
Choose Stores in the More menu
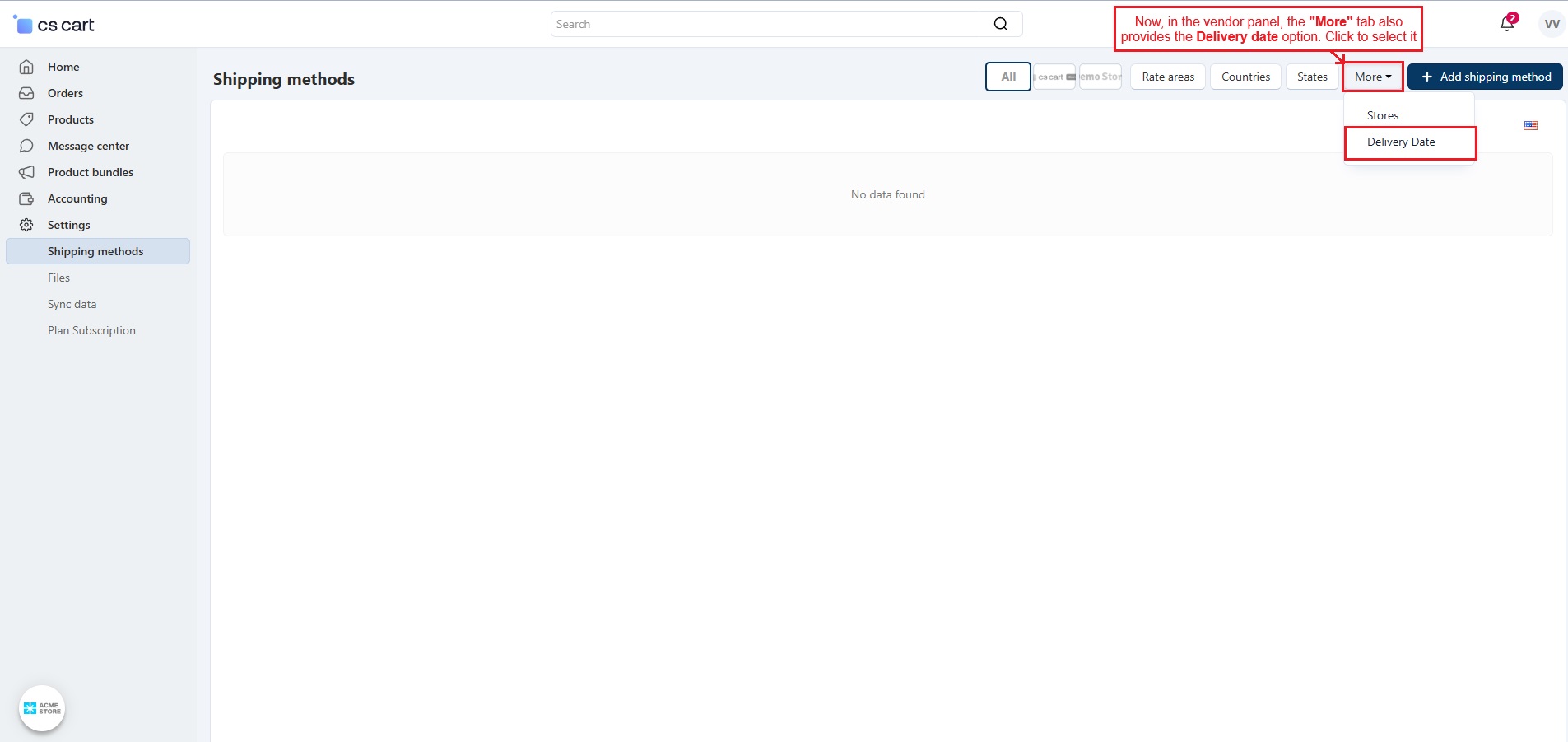(x=1382, y=115)
